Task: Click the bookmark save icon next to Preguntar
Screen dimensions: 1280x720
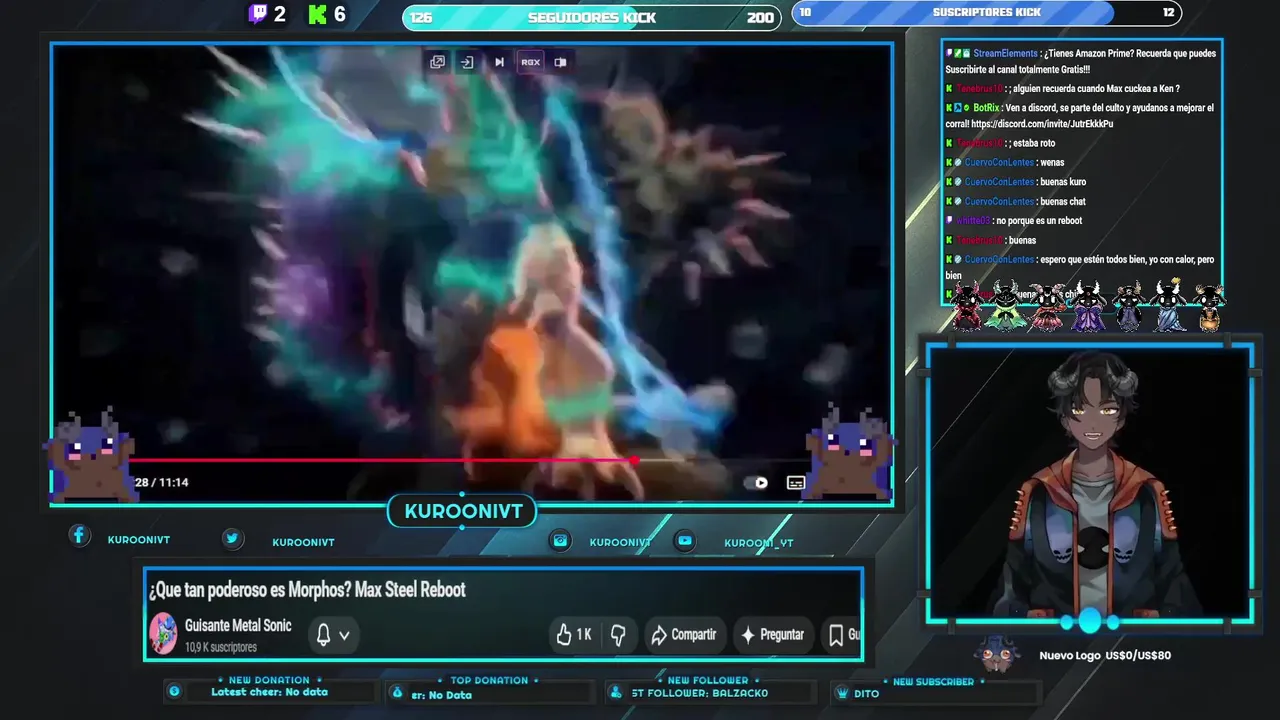Action: coord(836,634)
